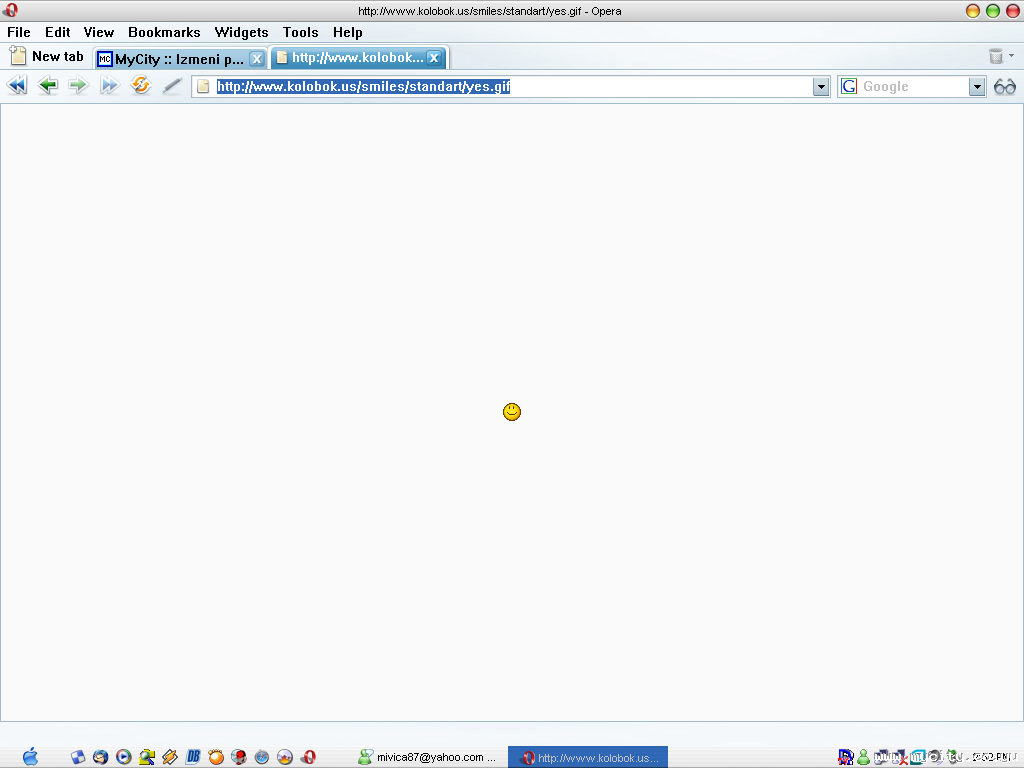Open the File menu

19,32
